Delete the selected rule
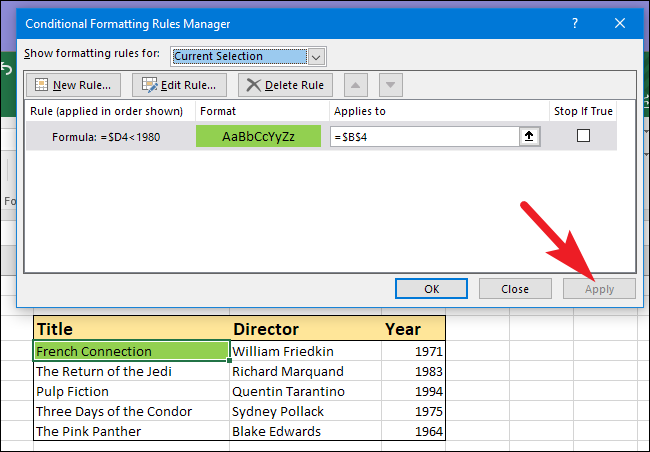Screen dimensions: 650x452 pos(285,85)
